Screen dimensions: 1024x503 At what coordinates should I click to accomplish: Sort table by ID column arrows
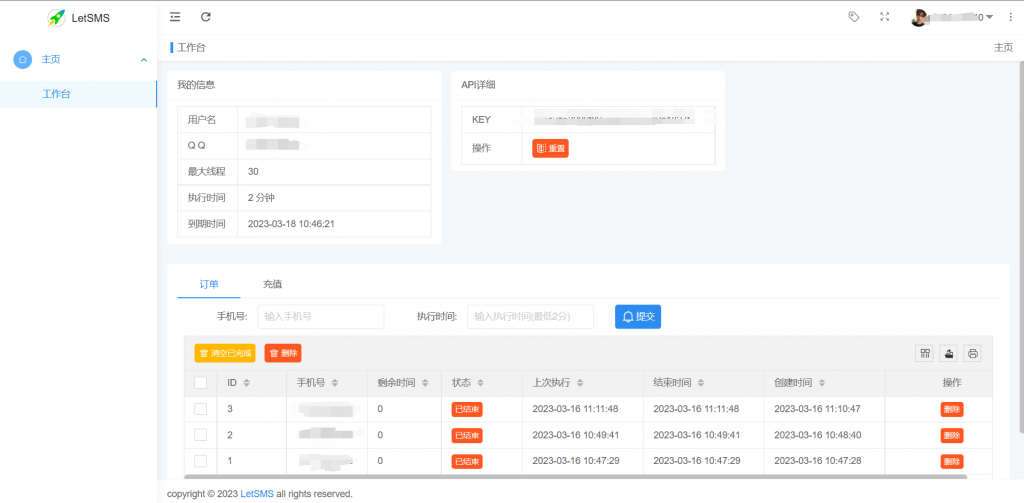(x=246, y=383)
